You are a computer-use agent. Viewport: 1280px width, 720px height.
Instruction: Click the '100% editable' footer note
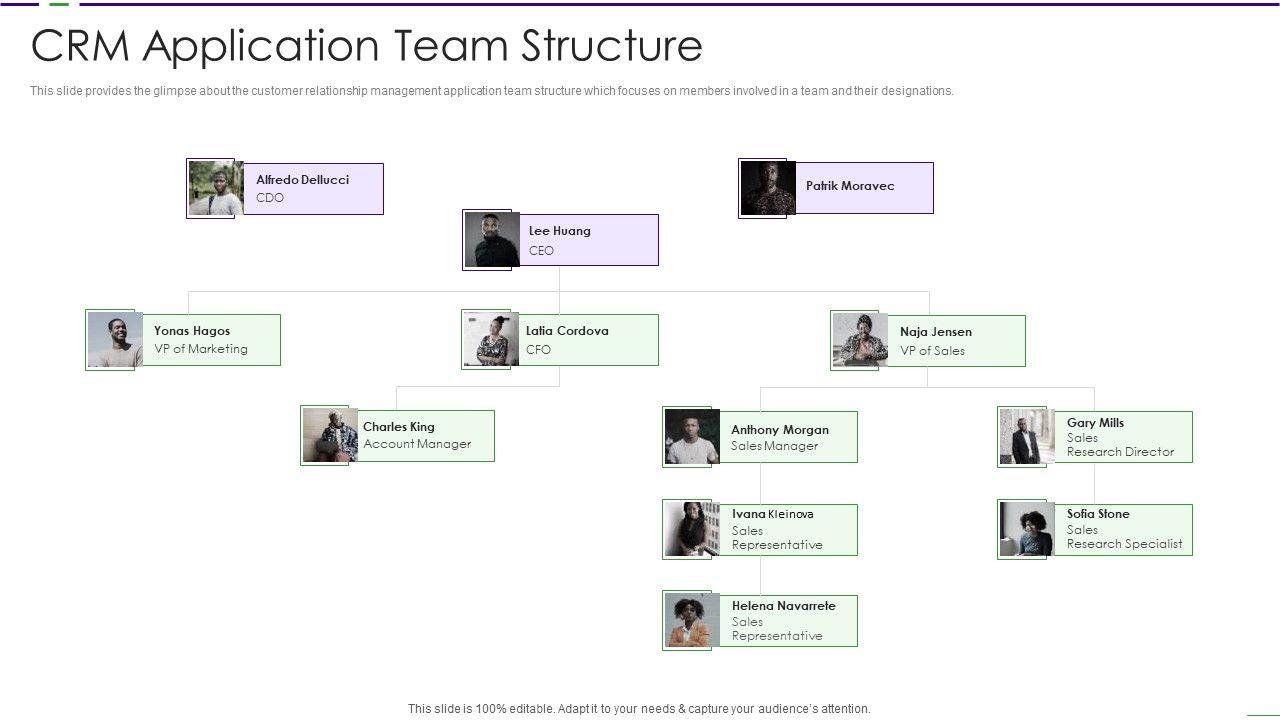[639, 709]
